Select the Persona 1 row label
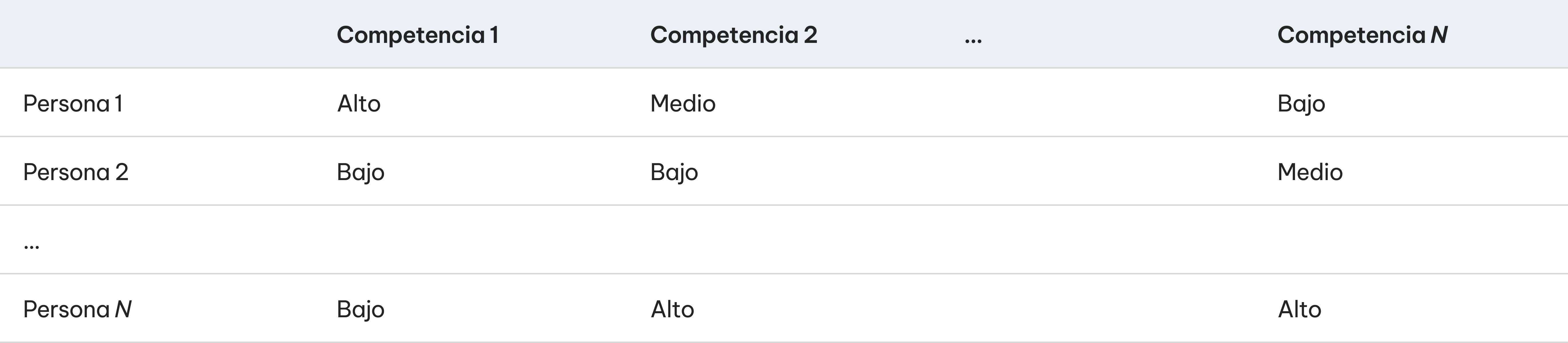 pyautogui.click(x=73, y=103)
